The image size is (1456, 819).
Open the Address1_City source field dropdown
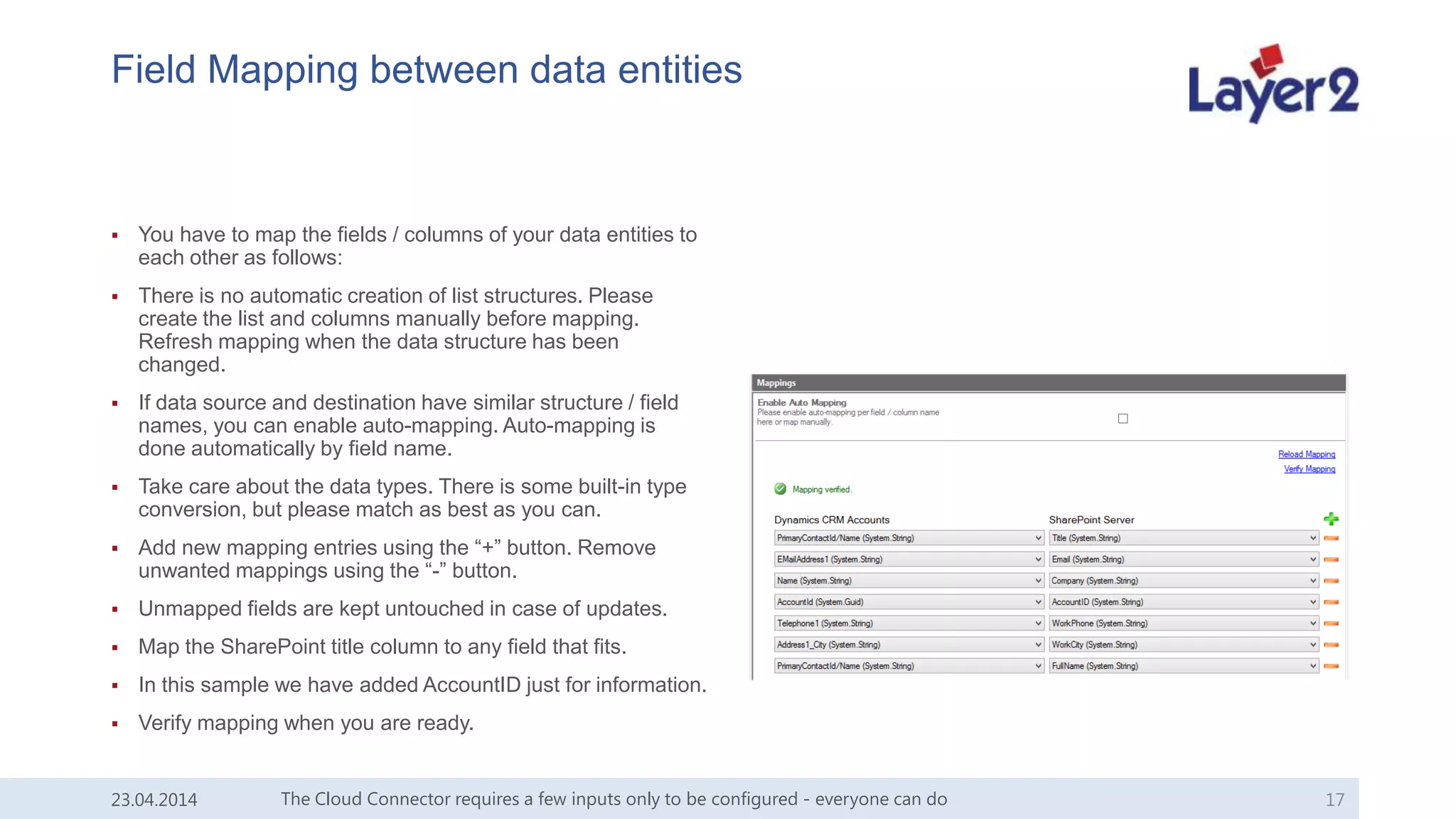click(909, 645)
